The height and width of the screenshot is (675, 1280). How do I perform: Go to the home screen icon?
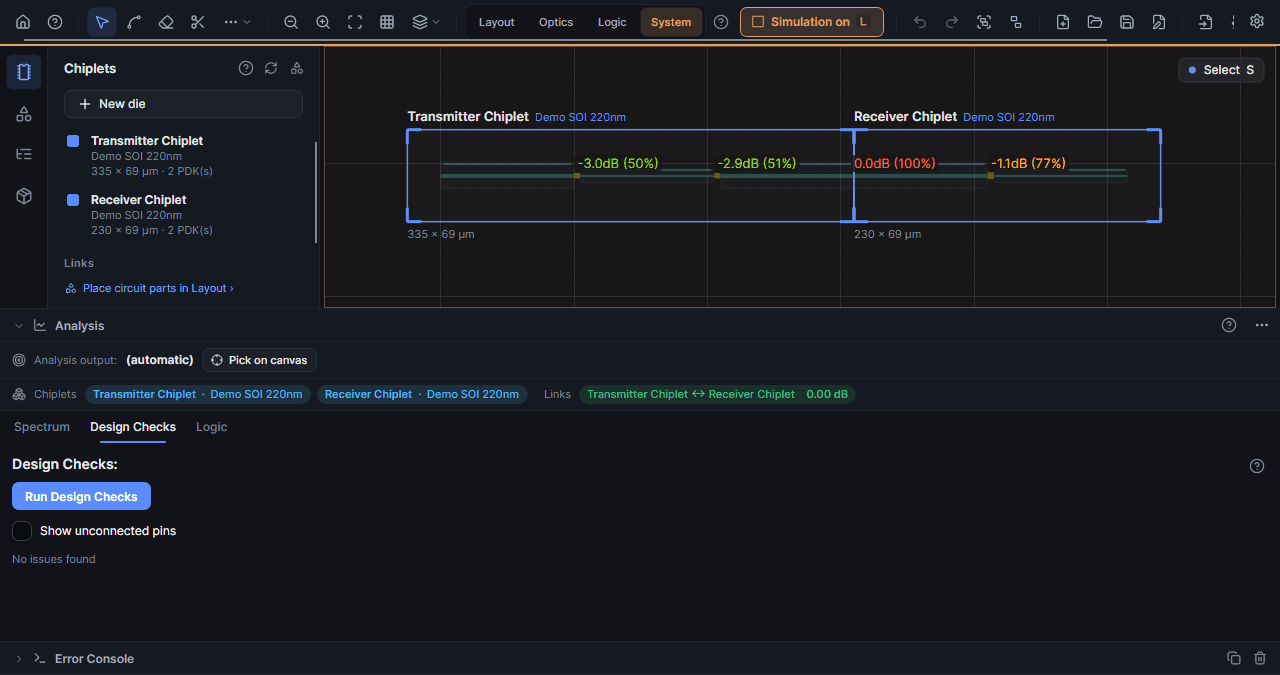pos(23,22)
